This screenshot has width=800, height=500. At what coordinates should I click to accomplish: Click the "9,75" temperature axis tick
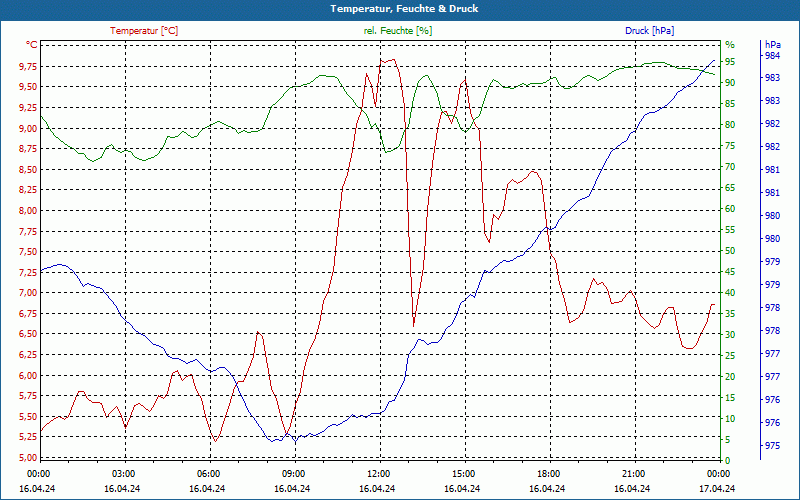coord(29,66)
